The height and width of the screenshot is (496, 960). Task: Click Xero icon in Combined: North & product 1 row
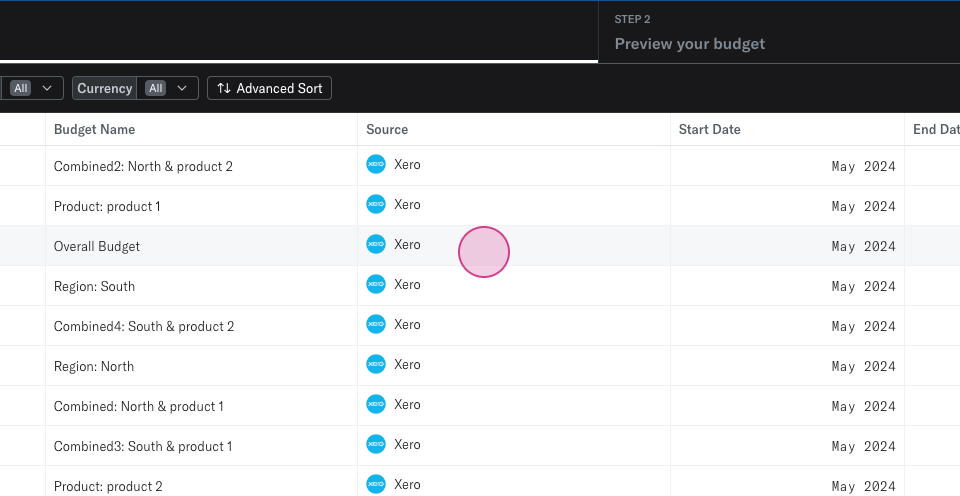click(376, 405)
